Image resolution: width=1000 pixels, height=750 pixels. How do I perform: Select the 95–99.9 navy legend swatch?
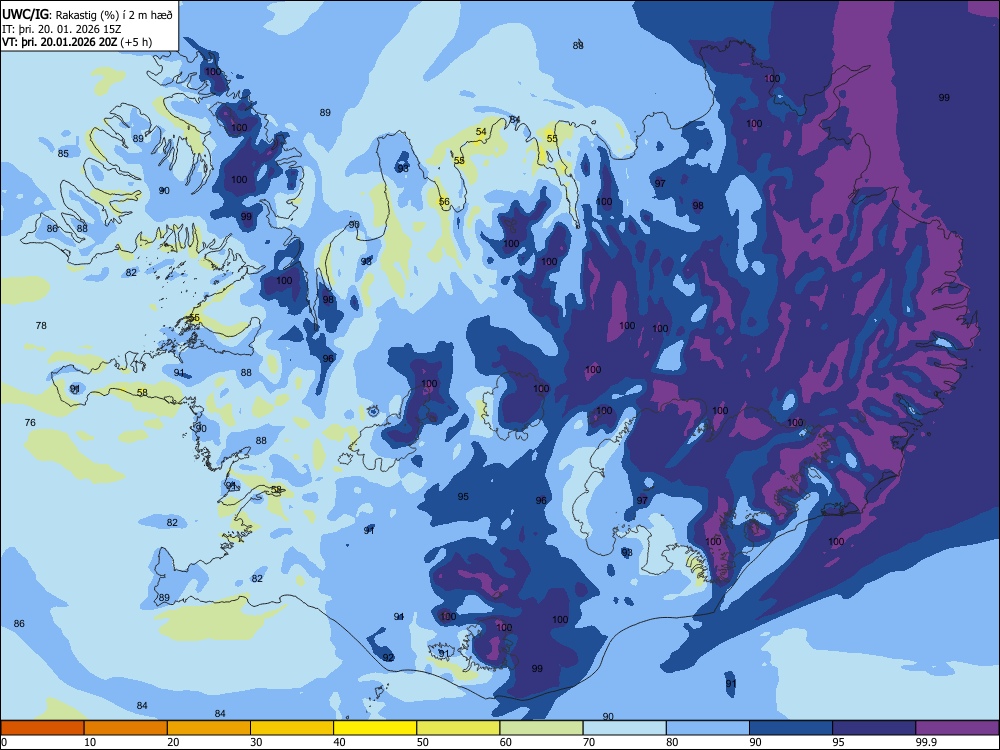[874, 728]
